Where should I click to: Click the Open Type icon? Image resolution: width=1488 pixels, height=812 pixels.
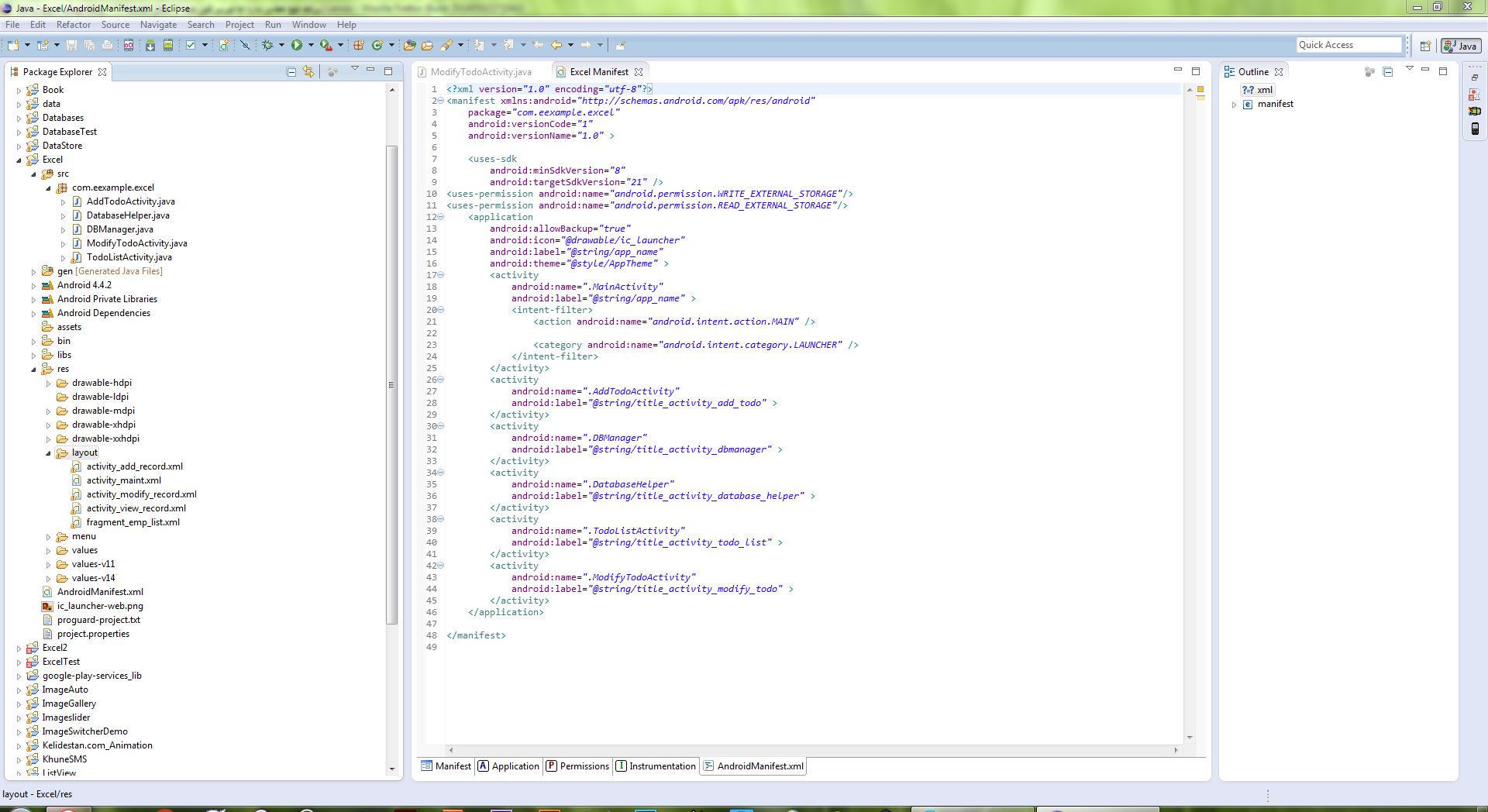[x=409, y=45]
